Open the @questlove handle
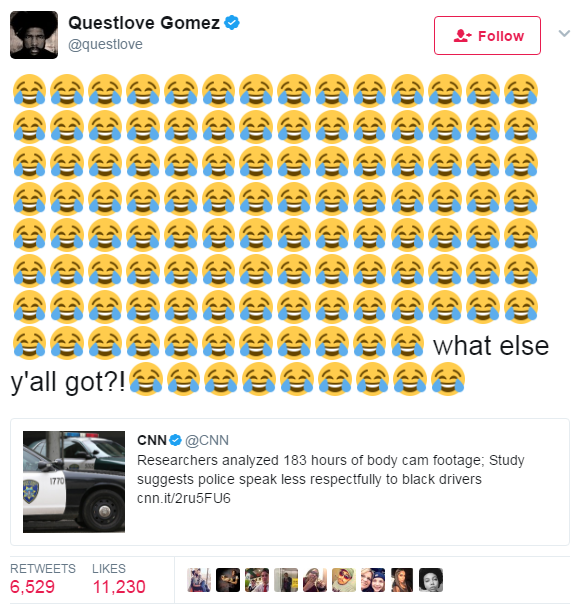The width and height of the screenshot is (581, 613). [106, 44]
